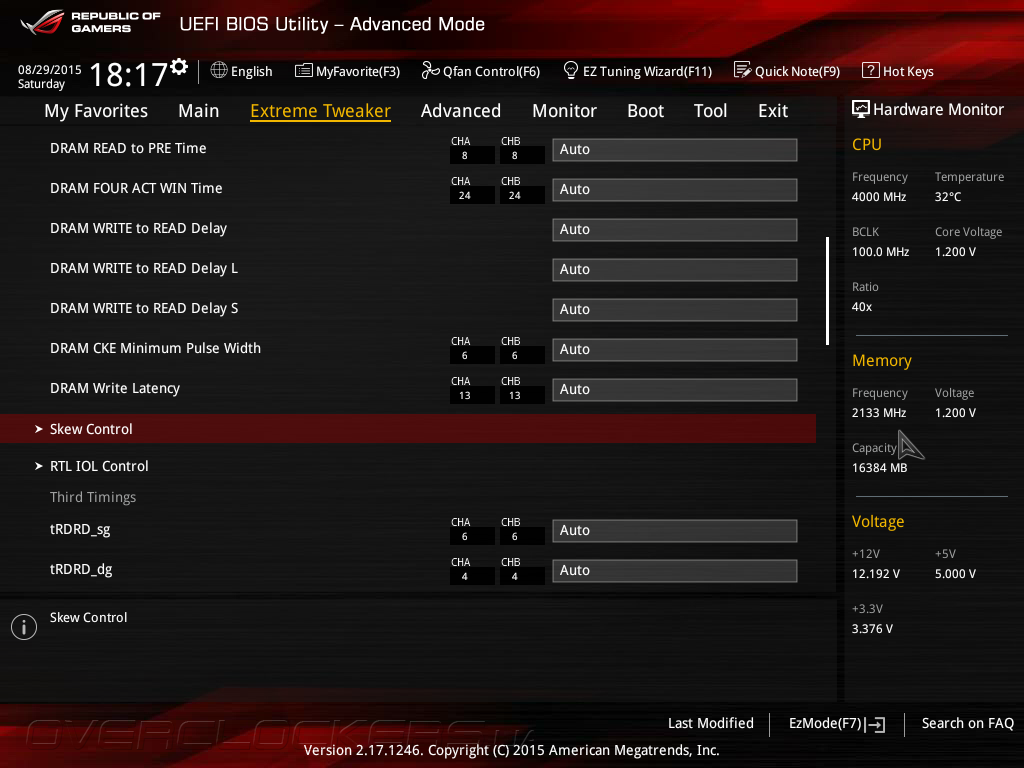1024x768 pixels.
Task: Click the globe language icon
Action: point(219,70)
